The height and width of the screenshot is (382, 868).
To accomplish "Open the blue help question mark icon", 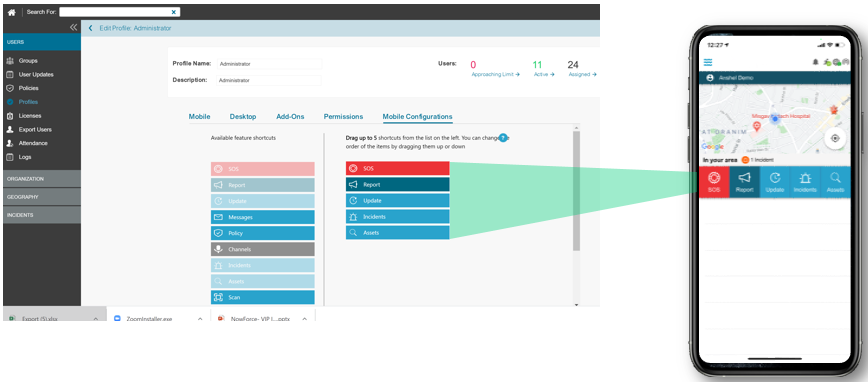I will [x=503, y=138].
